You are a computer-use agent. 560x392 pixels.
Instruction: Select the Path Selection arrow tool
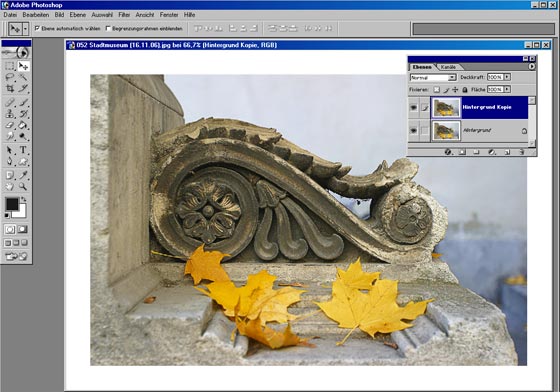(x=10, y=150)
